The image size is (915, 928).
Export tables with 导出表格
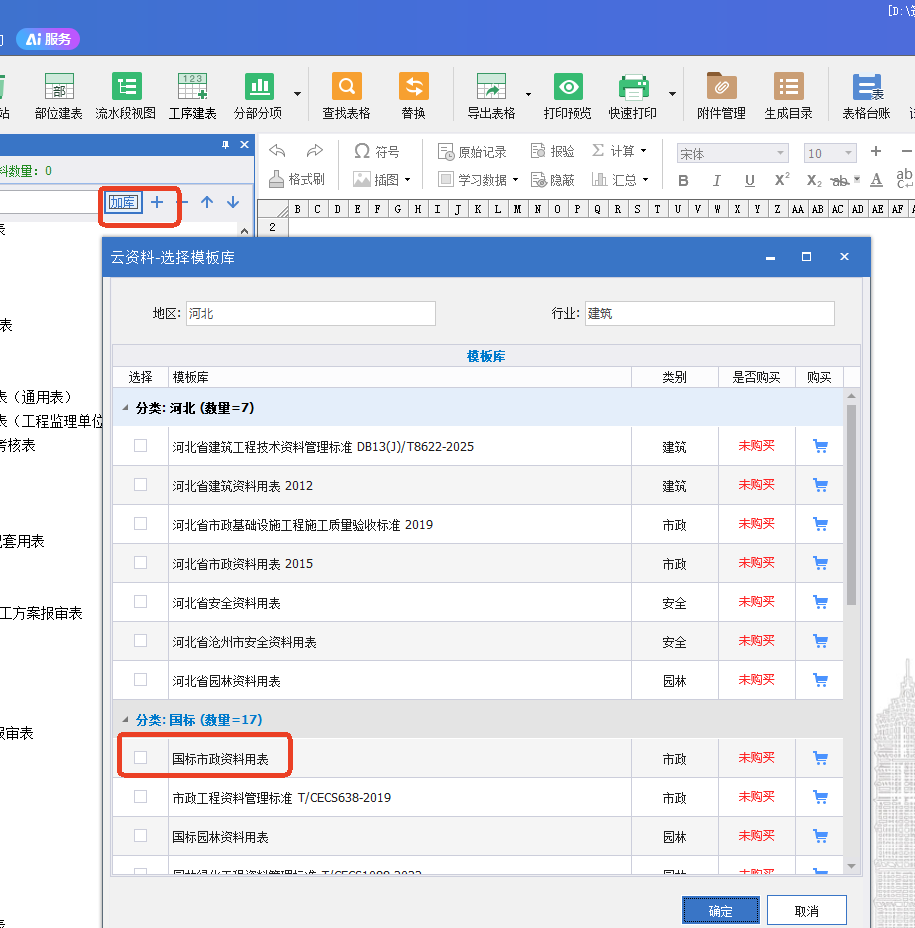point(491,96)
